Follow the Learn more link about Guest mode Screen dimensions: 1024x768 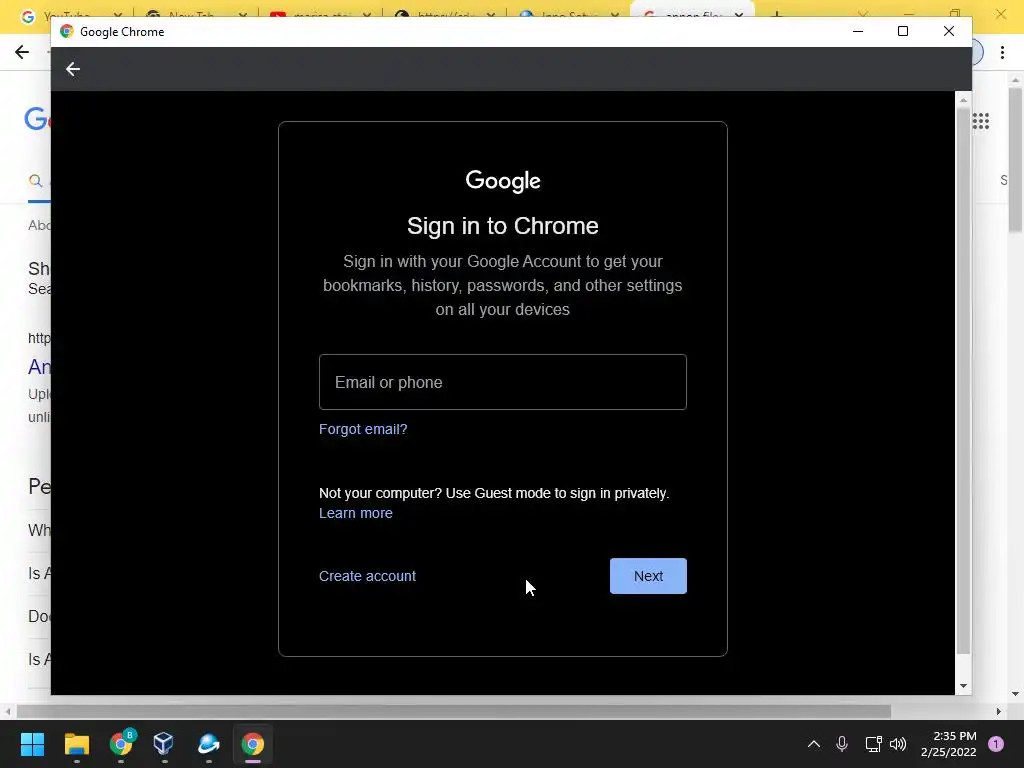(356, 513)
